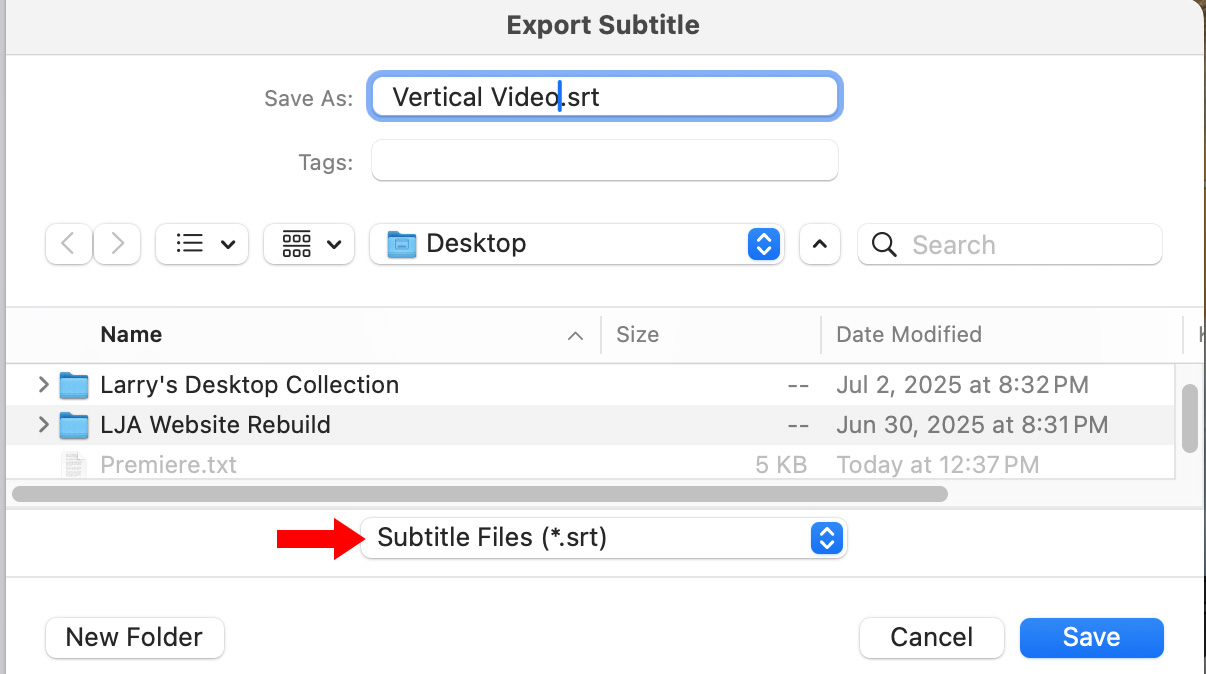Image resolution: width=1206 pixels, height=674 pixels.
Task: Click the magnifying glass search icon
Action: tap(884, 245)
